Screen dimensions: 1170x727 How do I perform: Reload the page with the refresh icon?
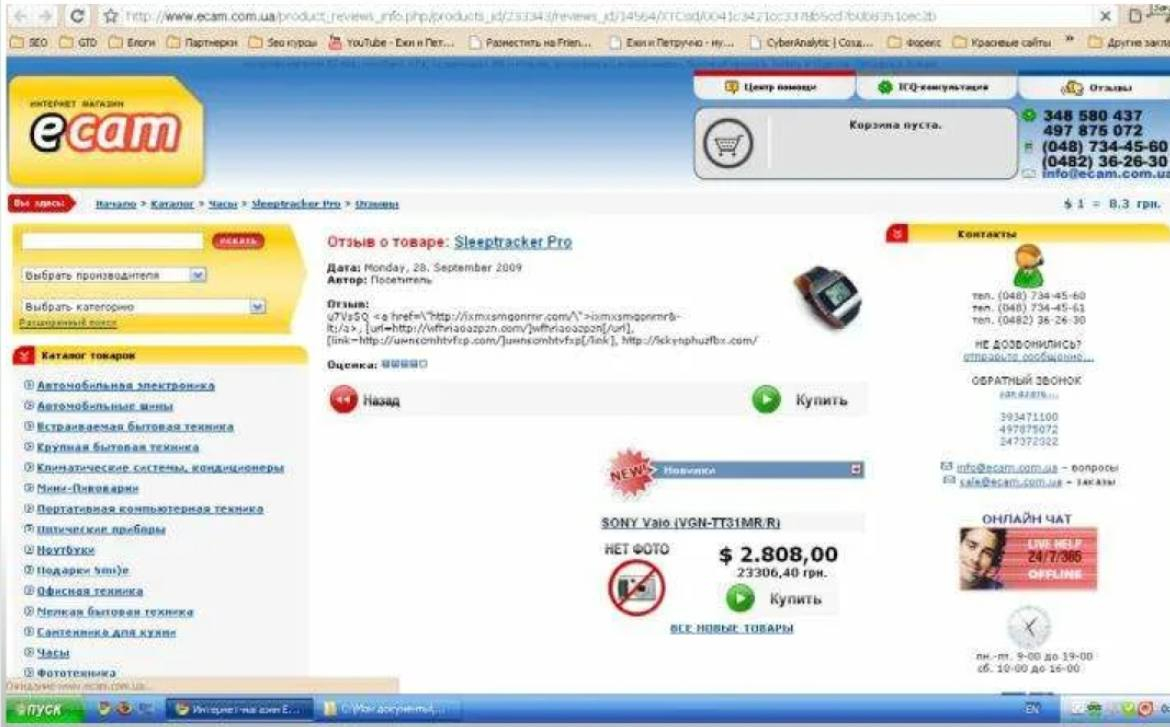pyautogui.click(x=77, y=16)
